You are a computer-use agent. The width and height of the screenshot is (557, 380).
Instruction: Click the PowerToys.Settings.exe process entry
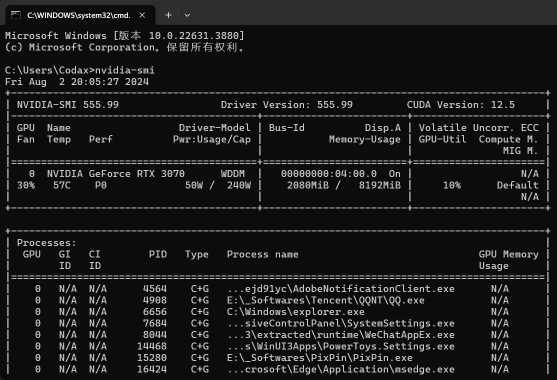(341, 346)
